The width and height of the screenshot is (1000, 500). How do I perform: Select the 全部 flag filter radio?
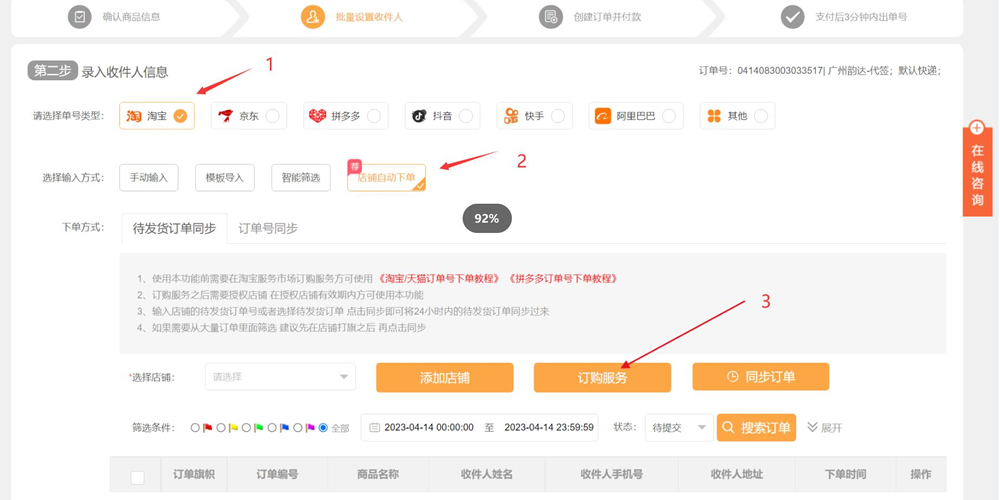point(323,428)
